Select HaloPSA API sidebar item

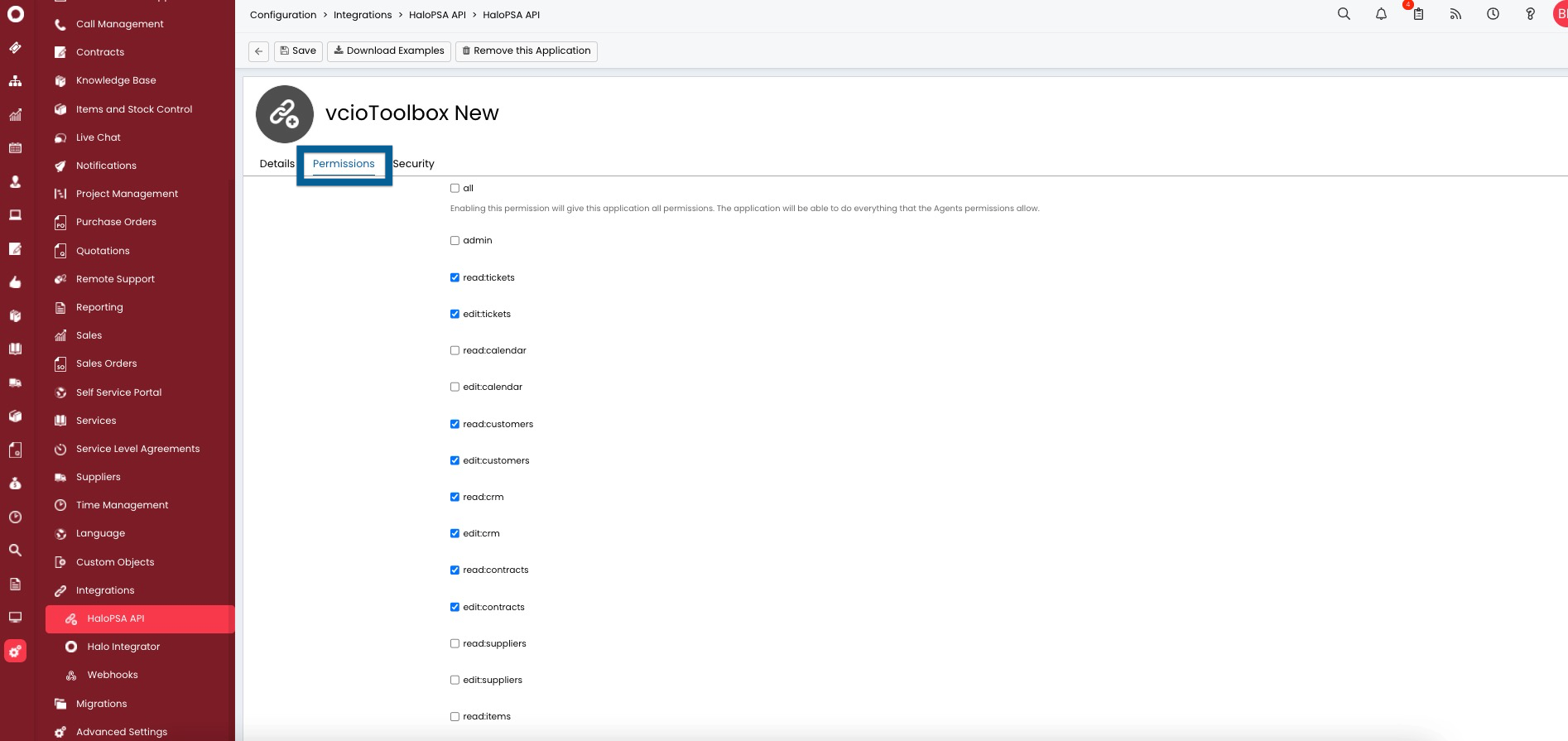click(140, 618)
